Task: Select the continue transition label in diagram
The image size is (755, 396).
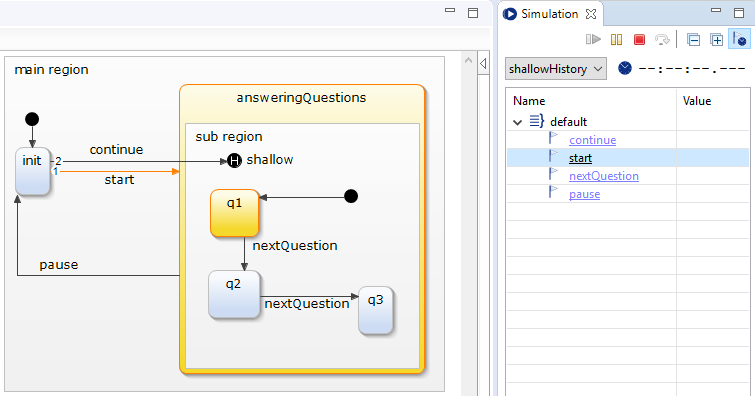Action: [116, 150]
